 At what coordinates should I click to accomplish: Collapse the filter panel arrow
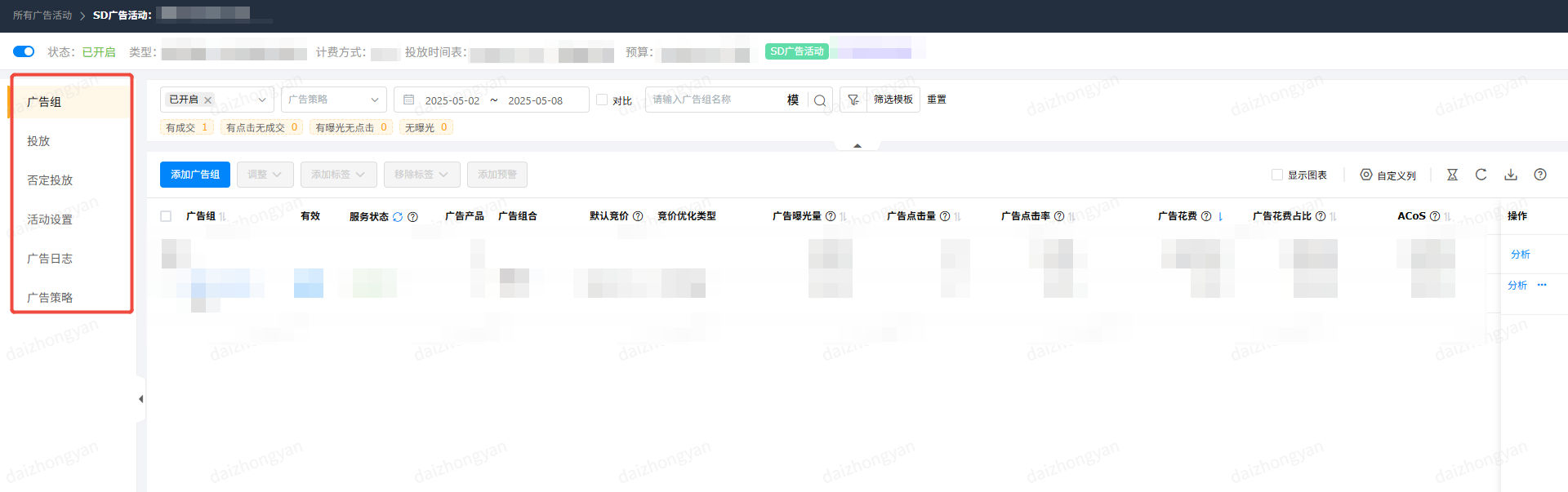[x=857, y=145]
